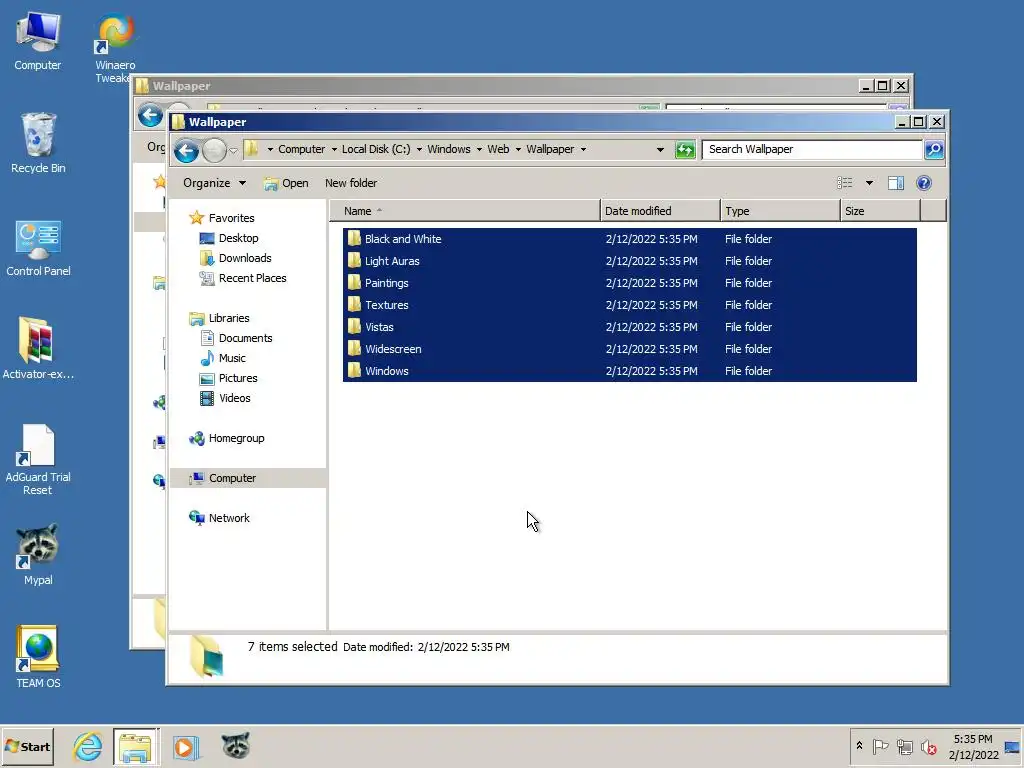Click the Computer breadcrumb segment
This screenshot has width=1024, height=768.
(x=301, y=149)
